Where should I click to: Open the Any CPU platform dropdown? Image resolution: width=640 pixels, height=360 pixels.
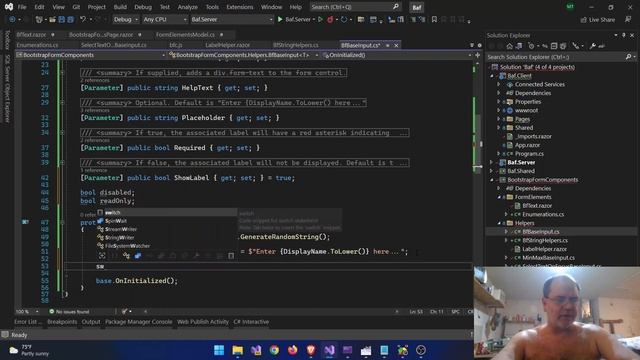click(165, 19)
